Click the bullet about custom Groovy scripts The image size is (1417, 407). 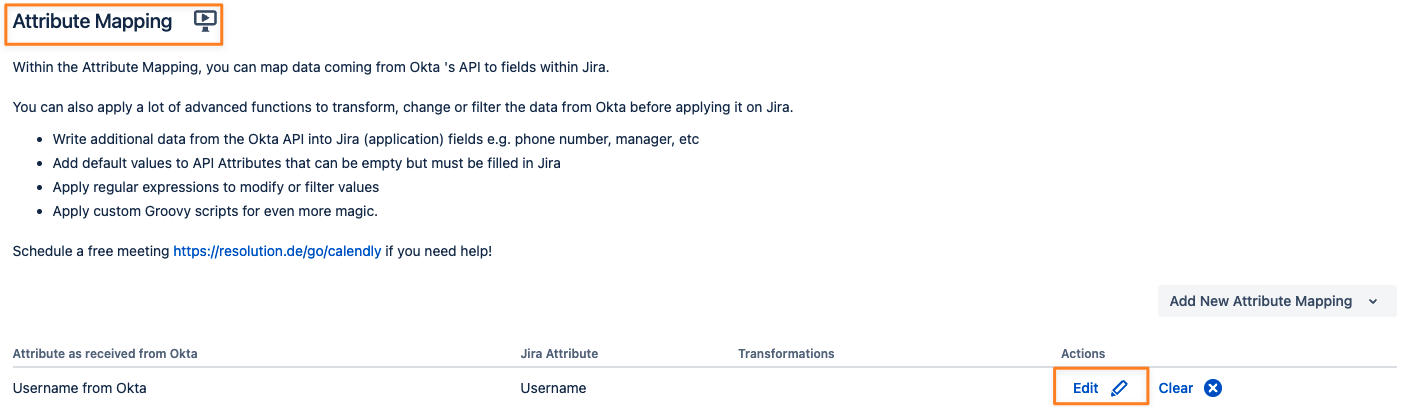pos(215,211)
